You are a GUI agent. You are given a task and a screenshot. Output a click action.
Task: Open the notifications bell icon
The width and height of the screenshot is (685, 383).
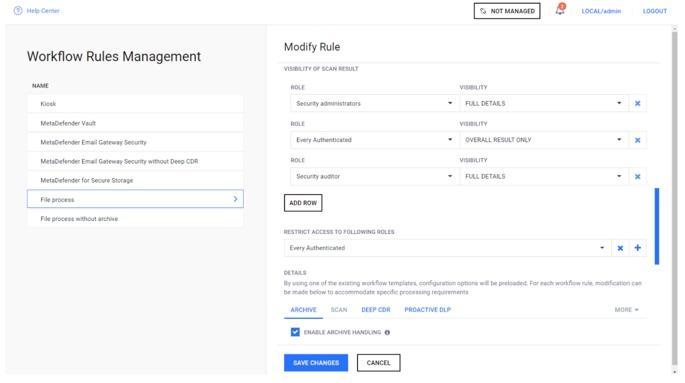(x=560, y=10)
